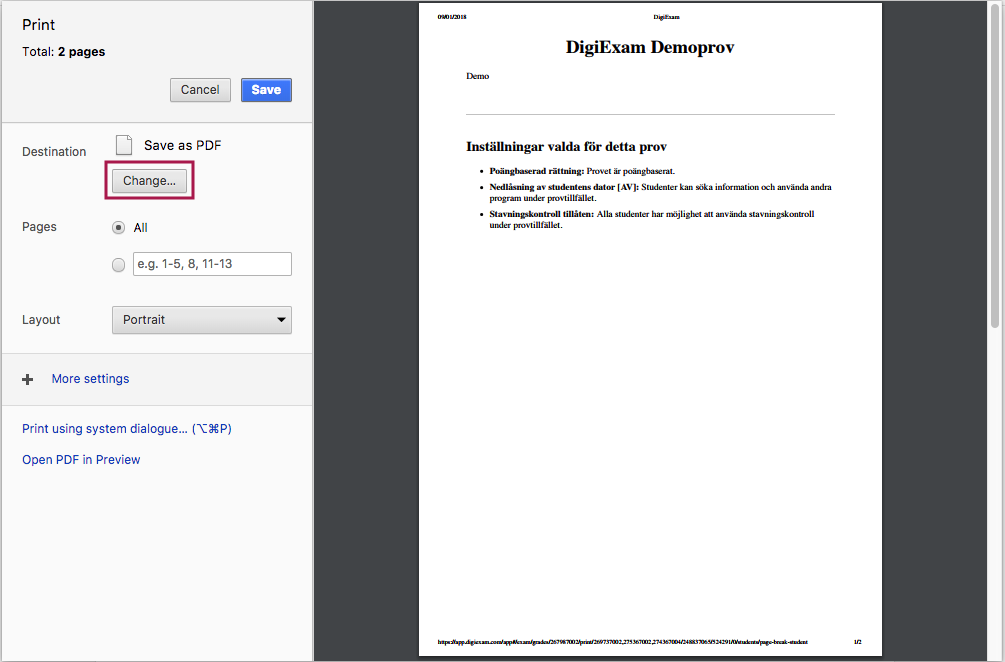Viewport: 1005px width, 662px height.
Task: Click the "Demo" text in the preview
Action: pos(478,76)
